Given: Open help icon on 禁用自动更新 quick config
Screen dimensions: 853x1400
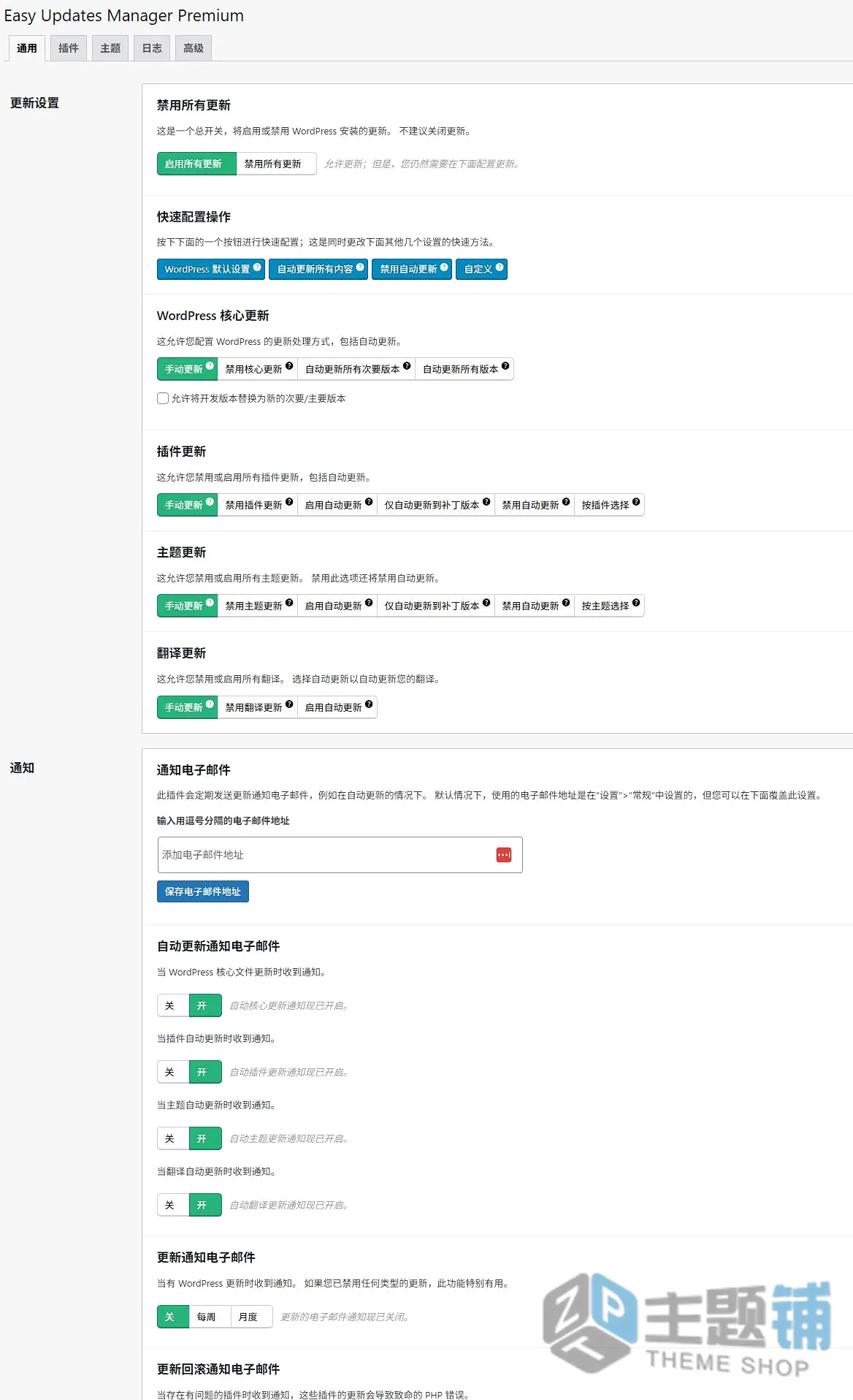Looking at the screenshot, I should point(444,267).
